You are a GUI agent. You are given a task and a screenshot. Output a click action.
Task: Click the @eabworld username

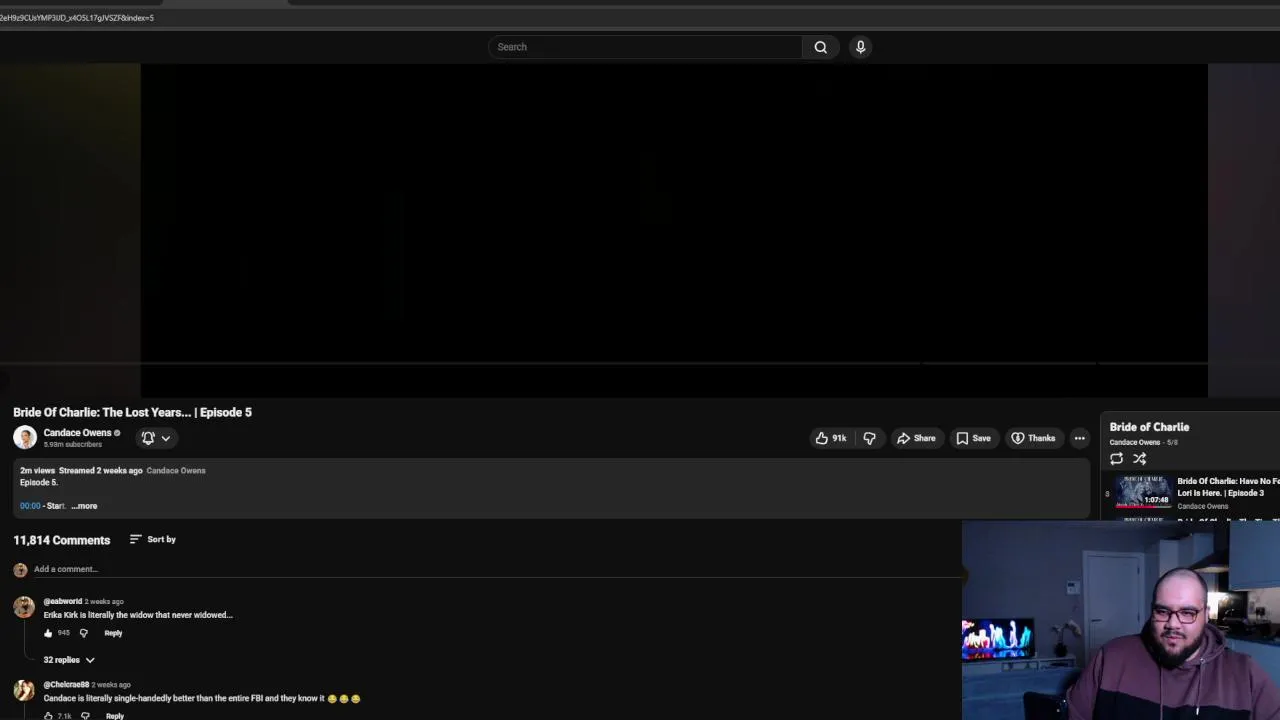coord(63,601)
